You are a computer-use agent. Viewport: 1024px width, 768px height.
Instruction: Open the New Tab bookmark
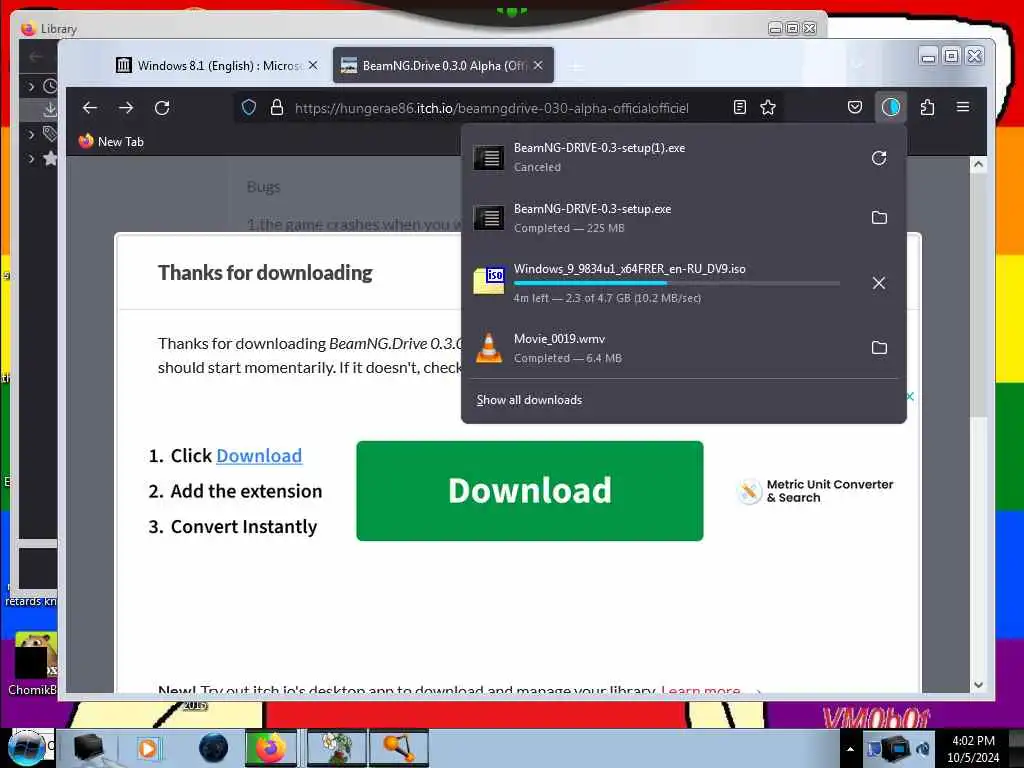111,142
